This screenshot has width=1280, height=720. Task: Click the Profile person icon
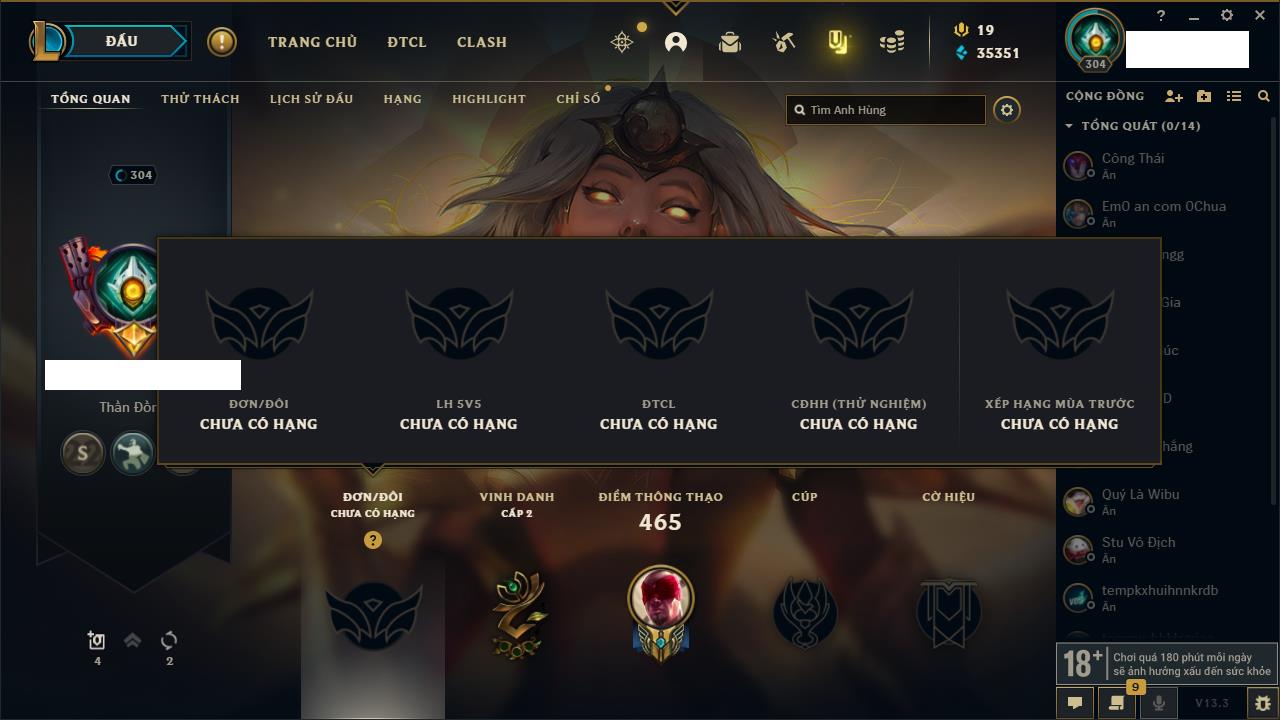tap(676, 42)
